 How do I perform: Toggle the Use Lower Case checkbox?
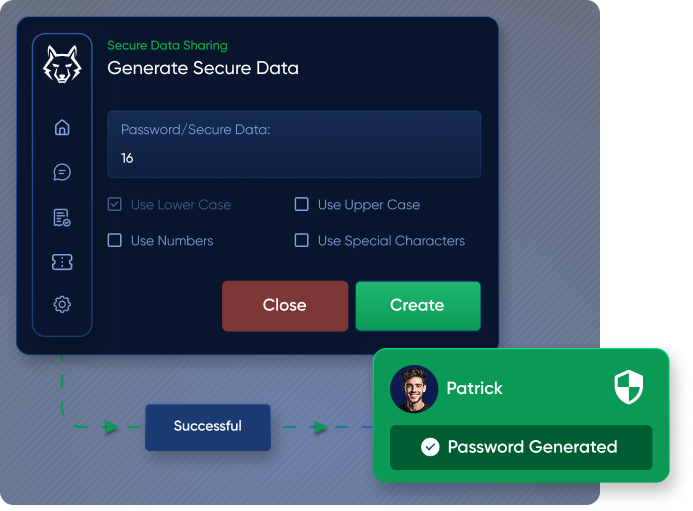tap(115, 205)
